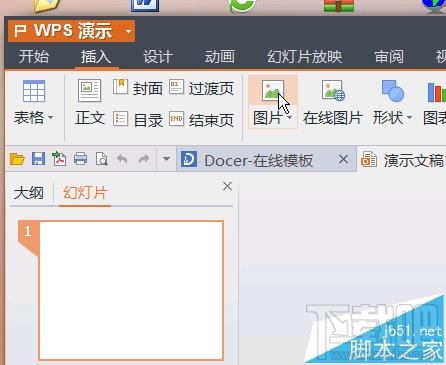Image resolution: width=446 pixels, height=365 pixels.
Task: Insert a 图表 chart
Action: coord(435,103)
